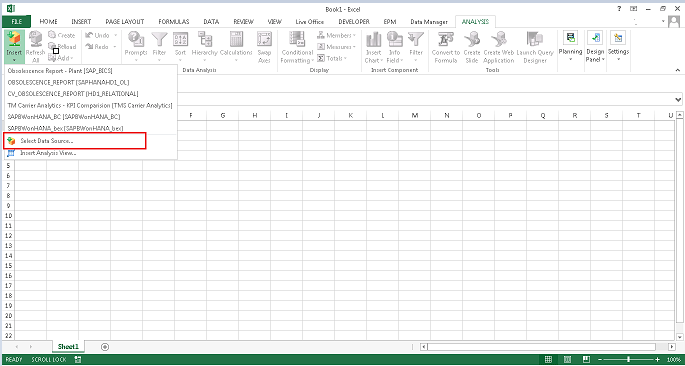Click the Sort icon
The width and height of the screenshot is (685, 366).
click(x=180, y=39)
